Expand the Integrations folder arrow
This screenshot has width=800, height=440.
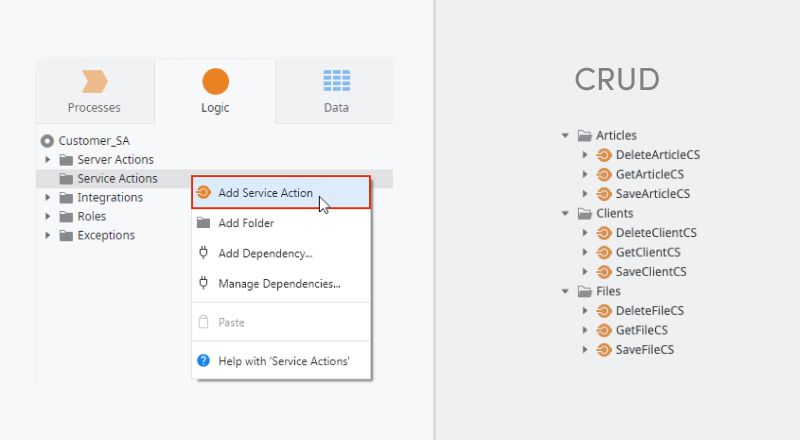[47, 198]
